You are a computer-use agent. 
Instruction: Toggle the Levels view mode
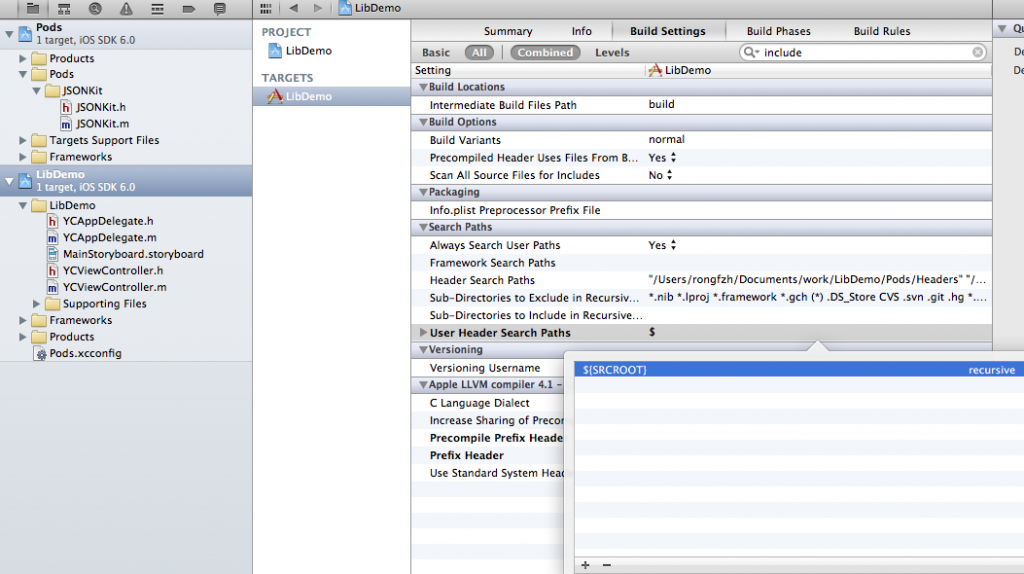click(612, 52)
